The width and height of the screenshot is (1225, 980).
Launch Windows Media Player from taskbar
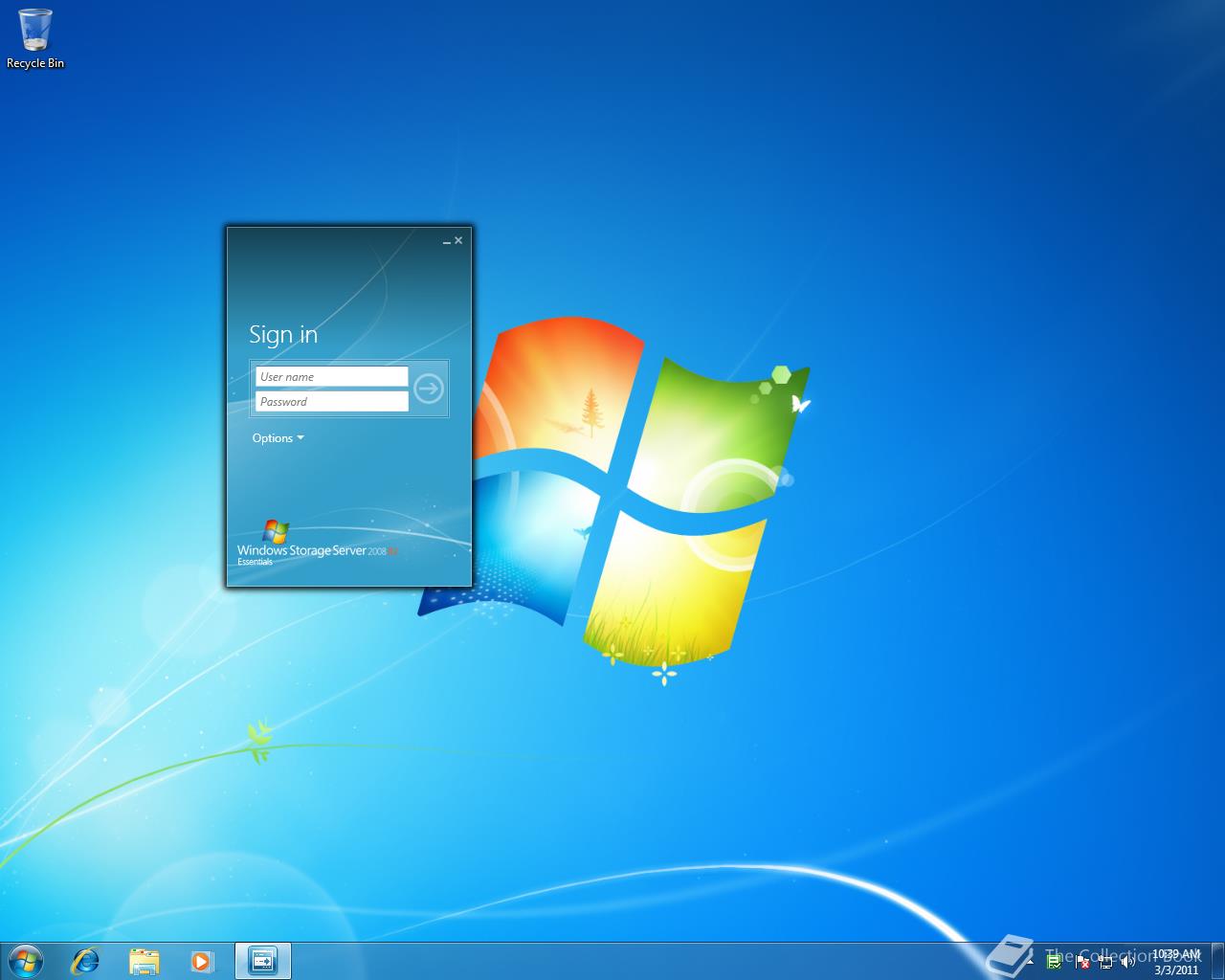click(x=202, y=961)
